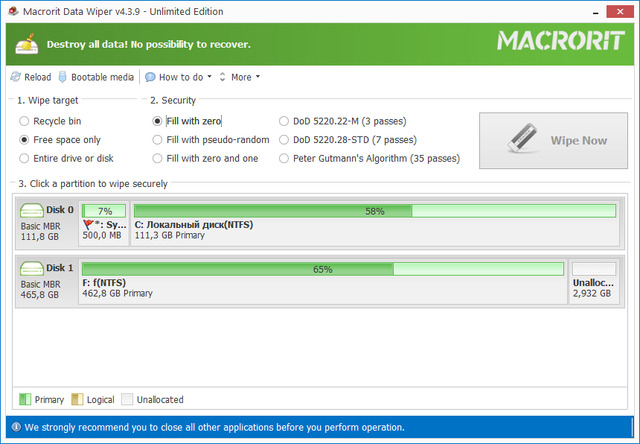Select the Entire drive or disk option
640x444 pixels.
pos(25,158)
